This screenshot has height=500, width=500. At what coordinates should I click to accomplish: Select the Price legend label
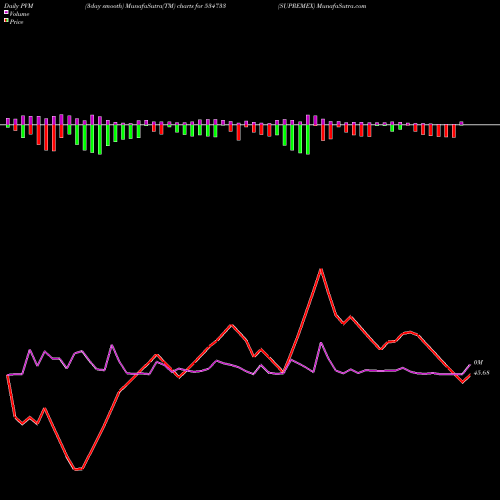[16, 22]
